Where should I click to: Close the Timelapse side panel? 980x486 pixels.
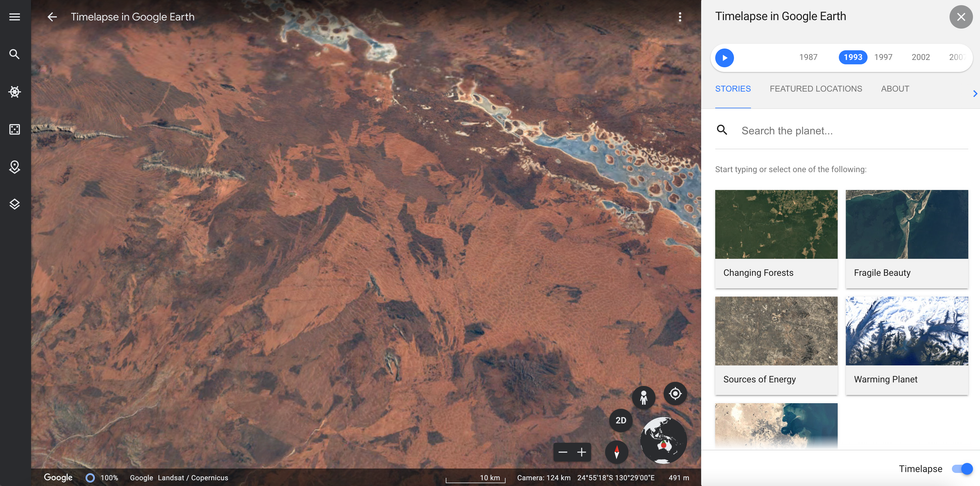pyautogui.click(x=961, y=17)
